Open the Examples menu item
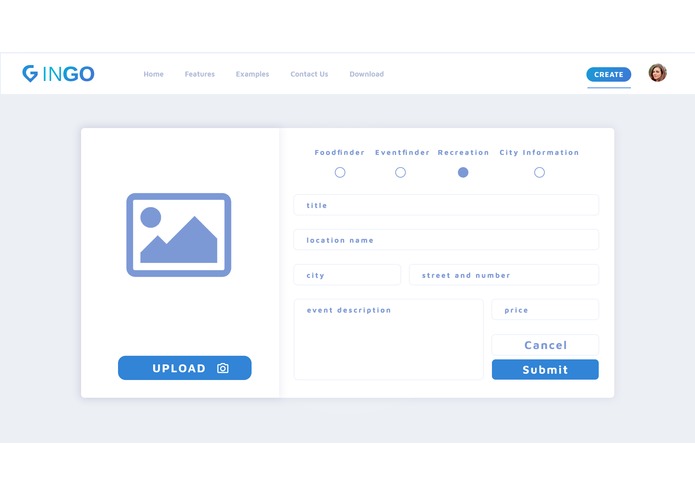Screen dimensions: 695x494 (252, 74)
